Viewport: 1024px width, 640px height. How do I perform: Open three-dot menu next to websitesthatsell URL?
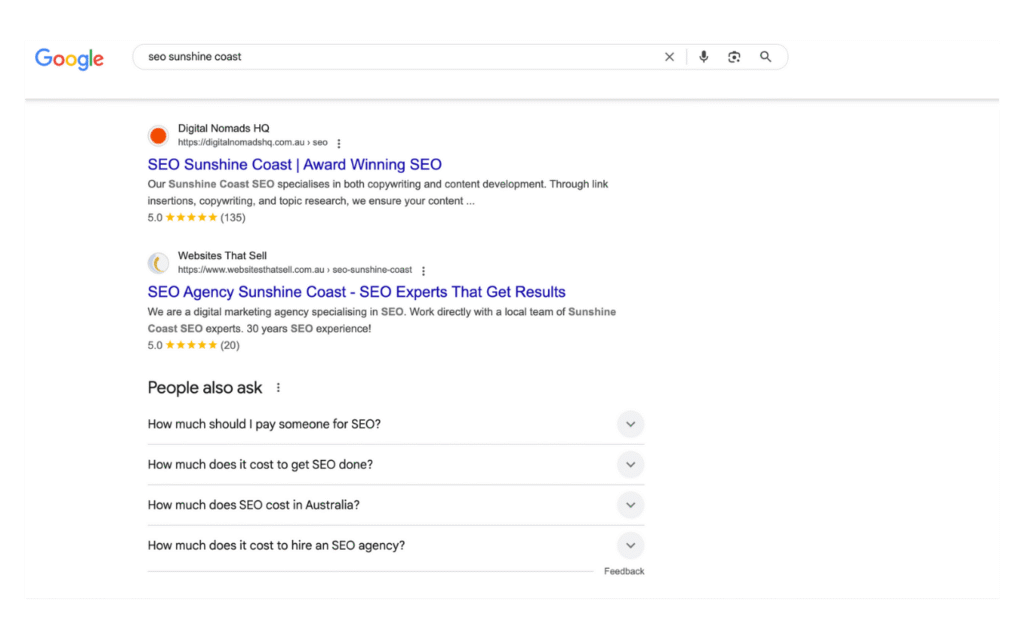pyautogui.click(x=423, y=270)
